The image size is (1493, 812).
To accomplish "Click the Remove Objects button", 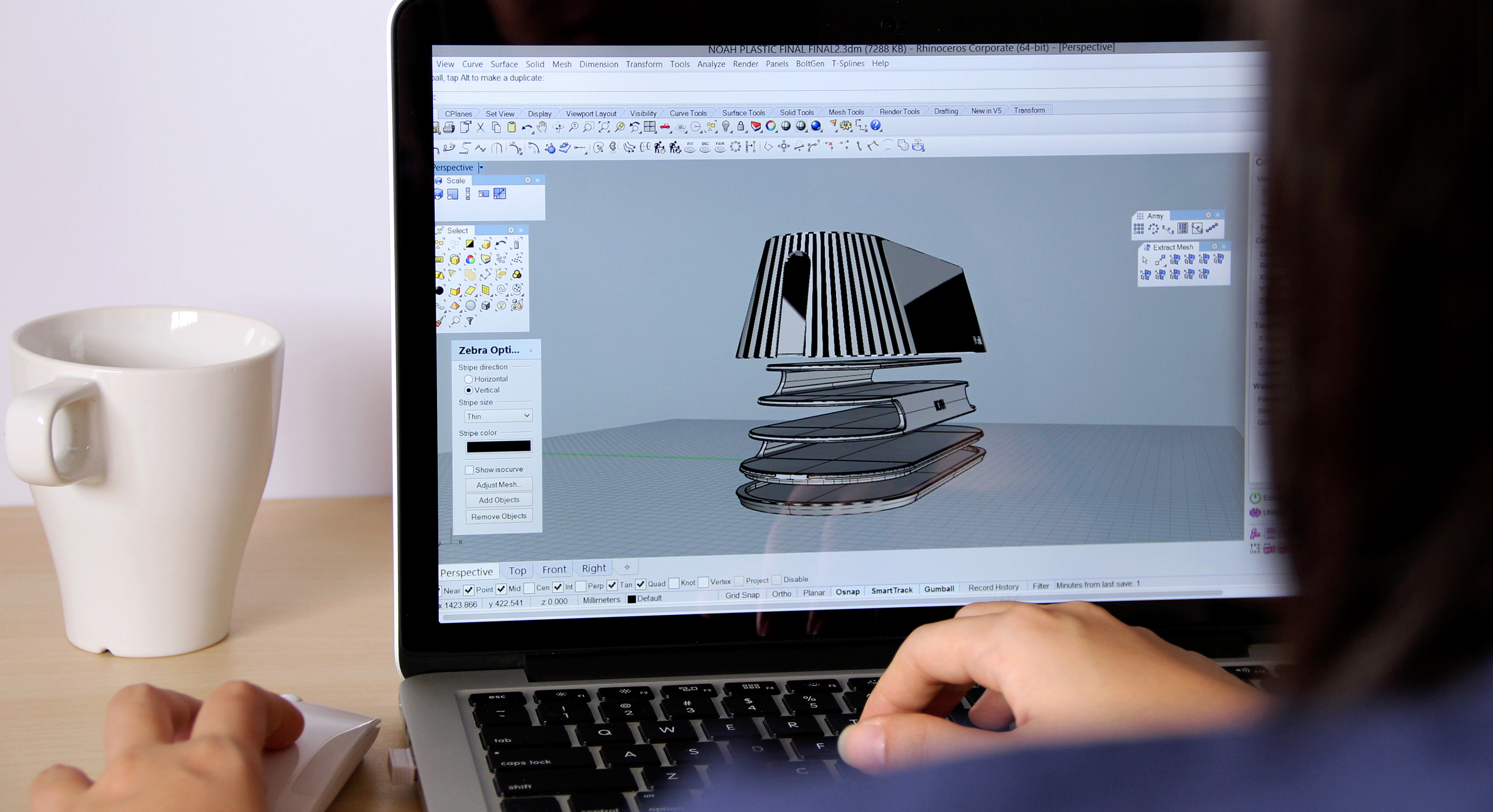I will [498, 517].
